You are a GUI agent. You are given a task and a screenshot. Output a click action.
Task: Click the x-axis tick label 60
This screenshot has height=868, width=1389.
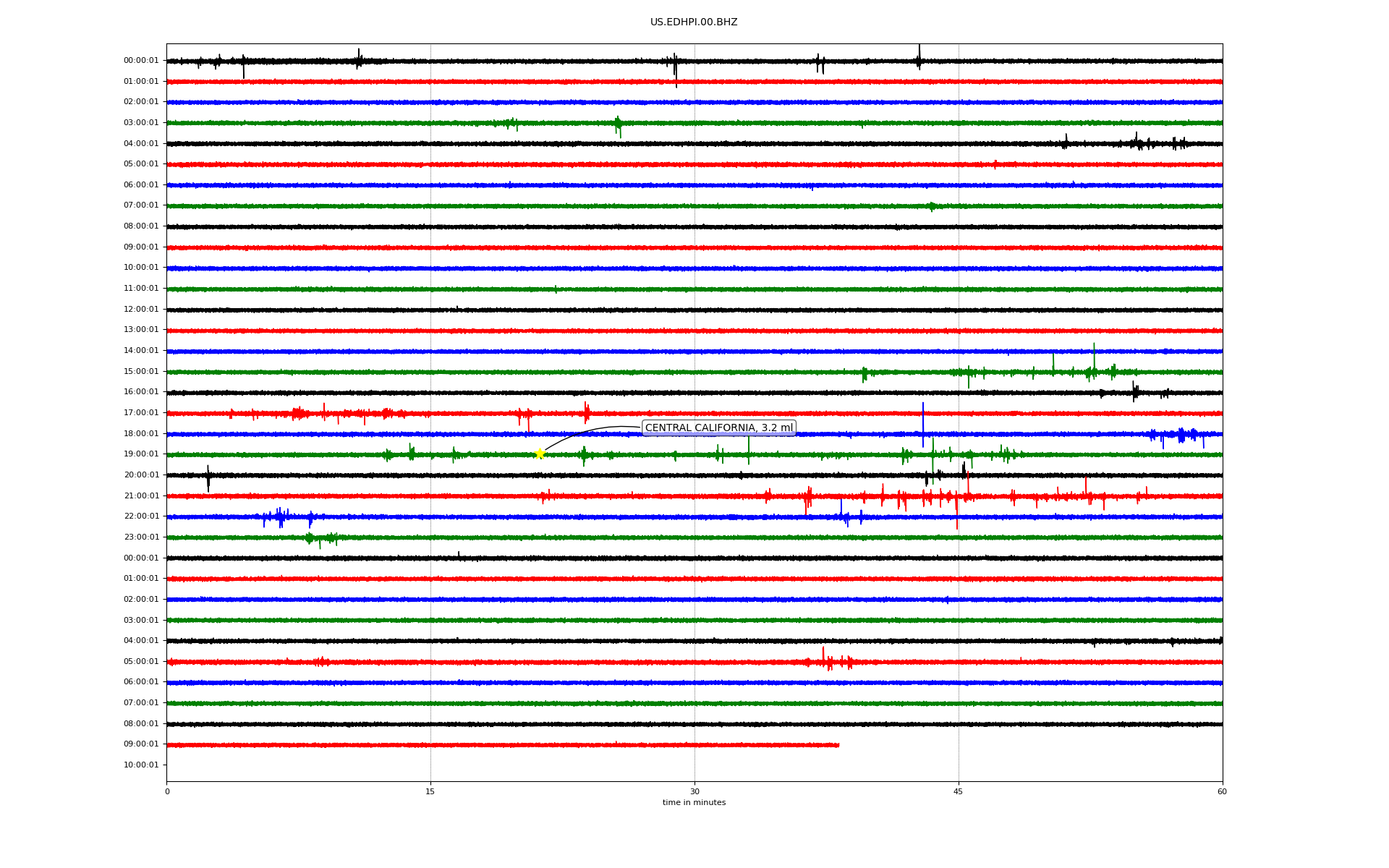[1222, 791]
